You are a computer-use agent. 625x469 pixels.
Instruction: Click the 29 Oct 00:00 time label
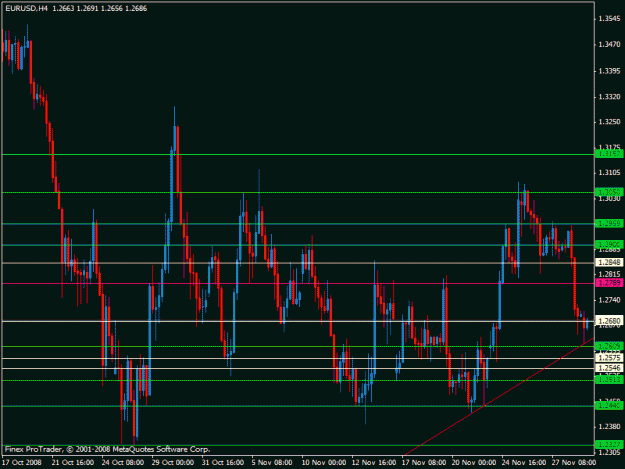pyautogui.click(x=173, y=463)
